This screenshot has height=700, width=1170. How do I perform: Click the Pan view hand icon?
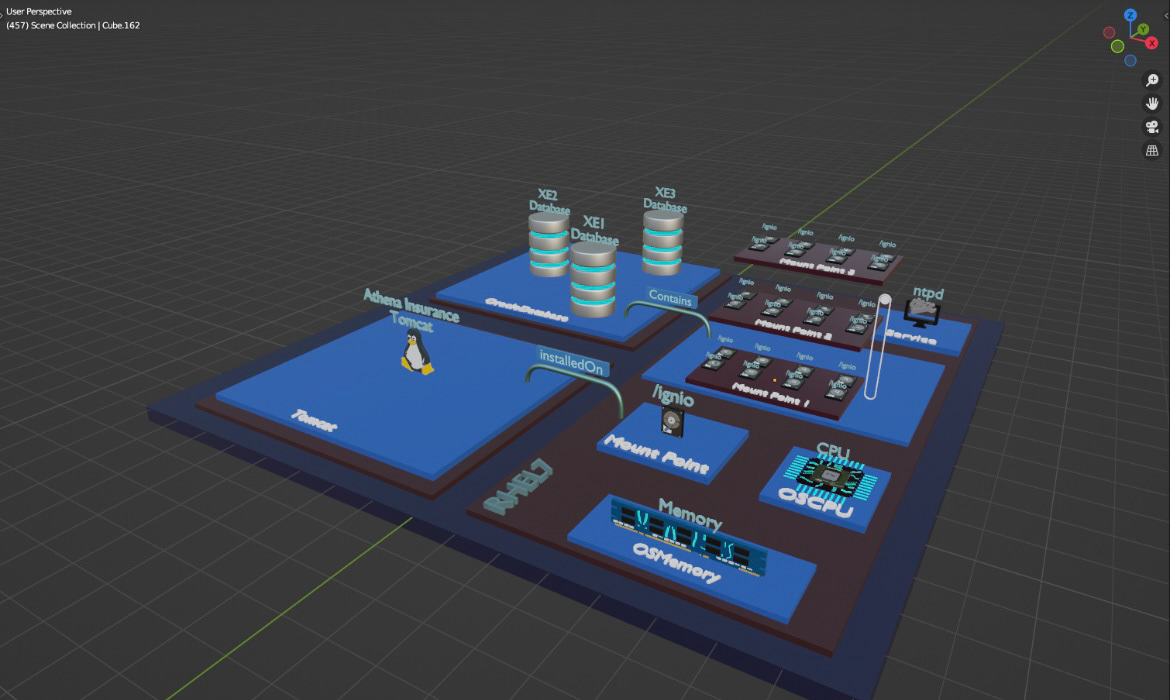[1152, 104]
